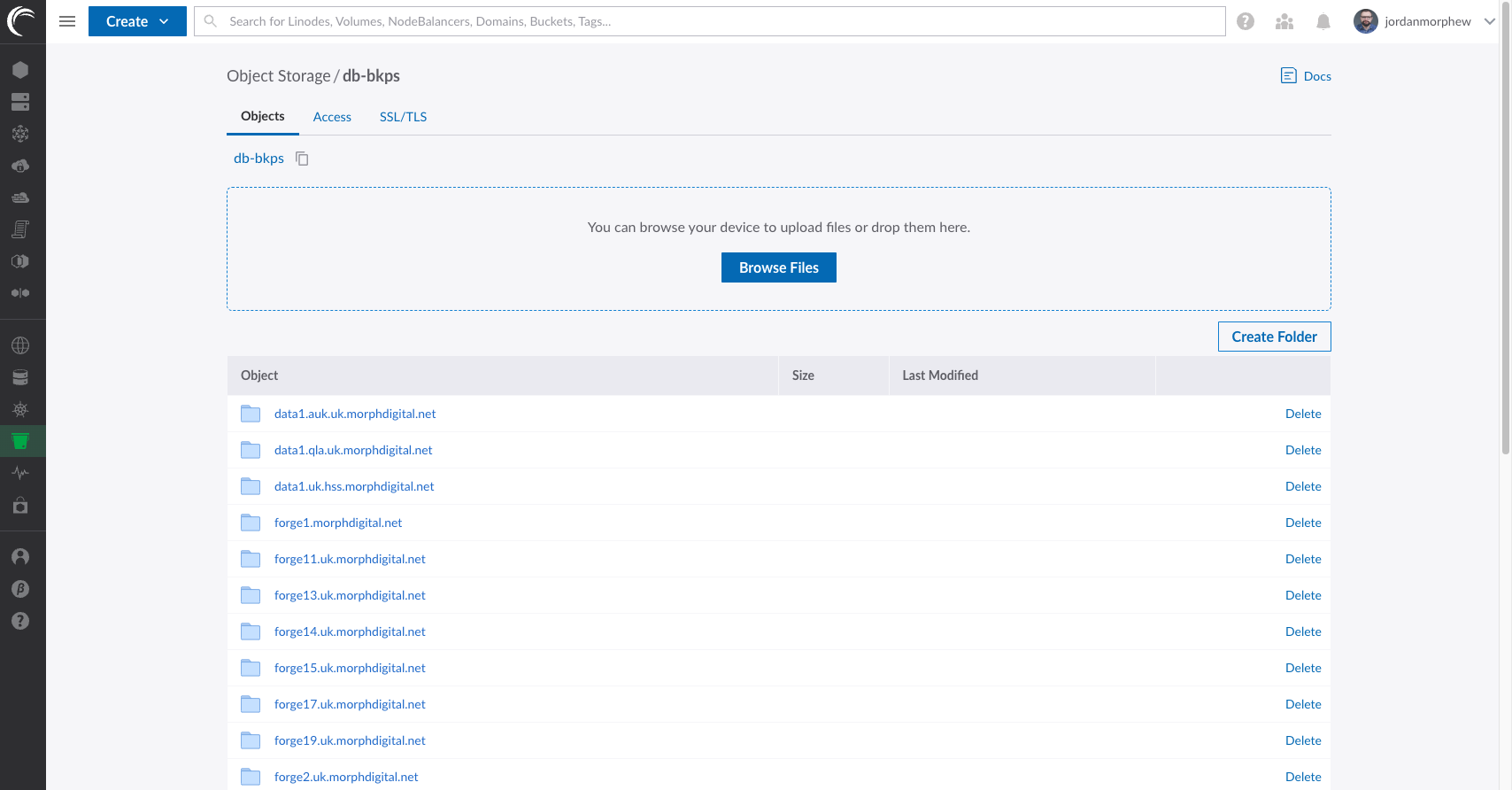Open the Account person sidebar icon
The width and height of the screenshot is (1512, 790).
(20, 557)
